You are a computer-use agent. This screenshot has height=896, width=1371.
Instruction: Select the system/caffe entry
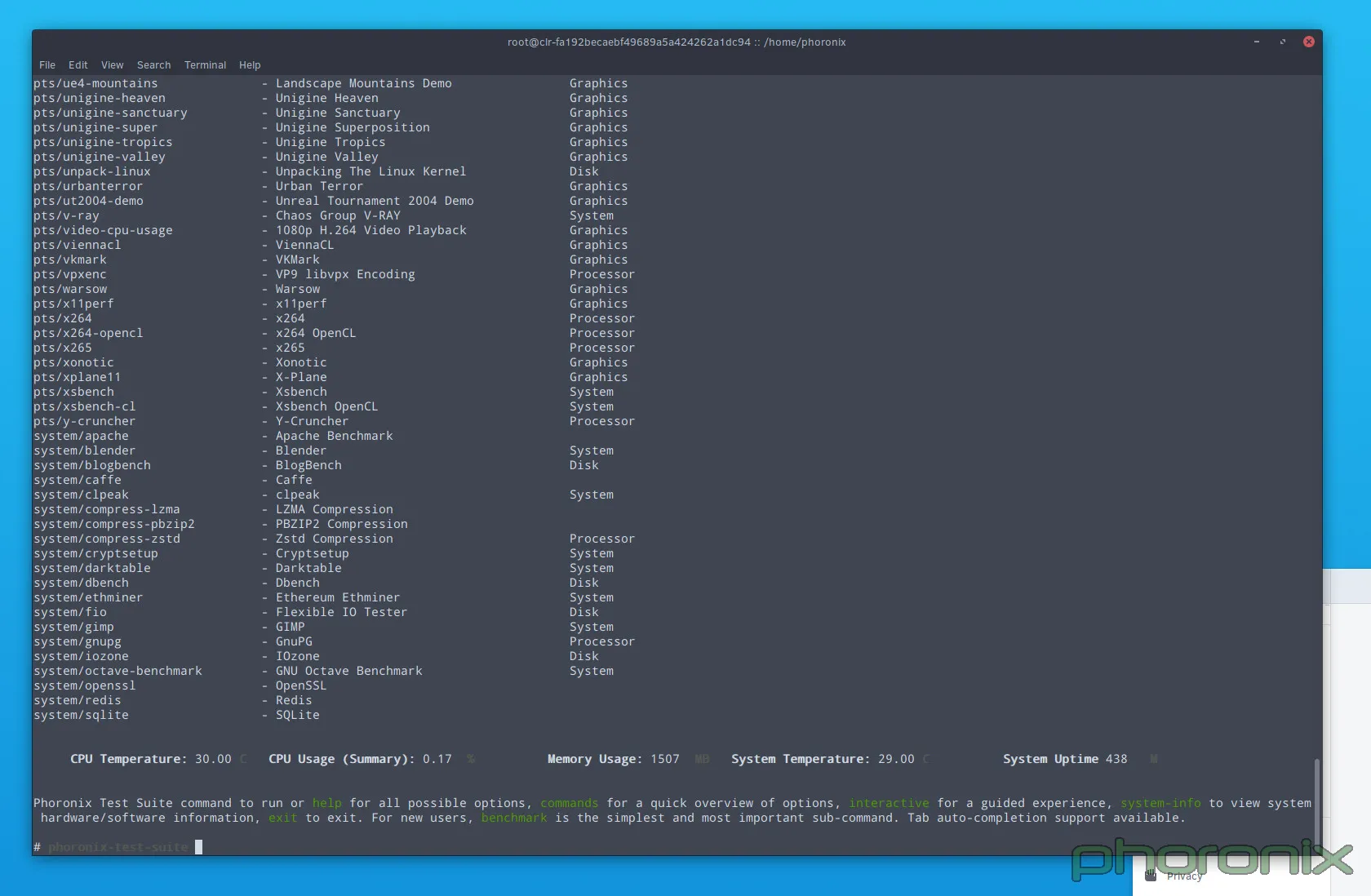[x=78, y=480]
